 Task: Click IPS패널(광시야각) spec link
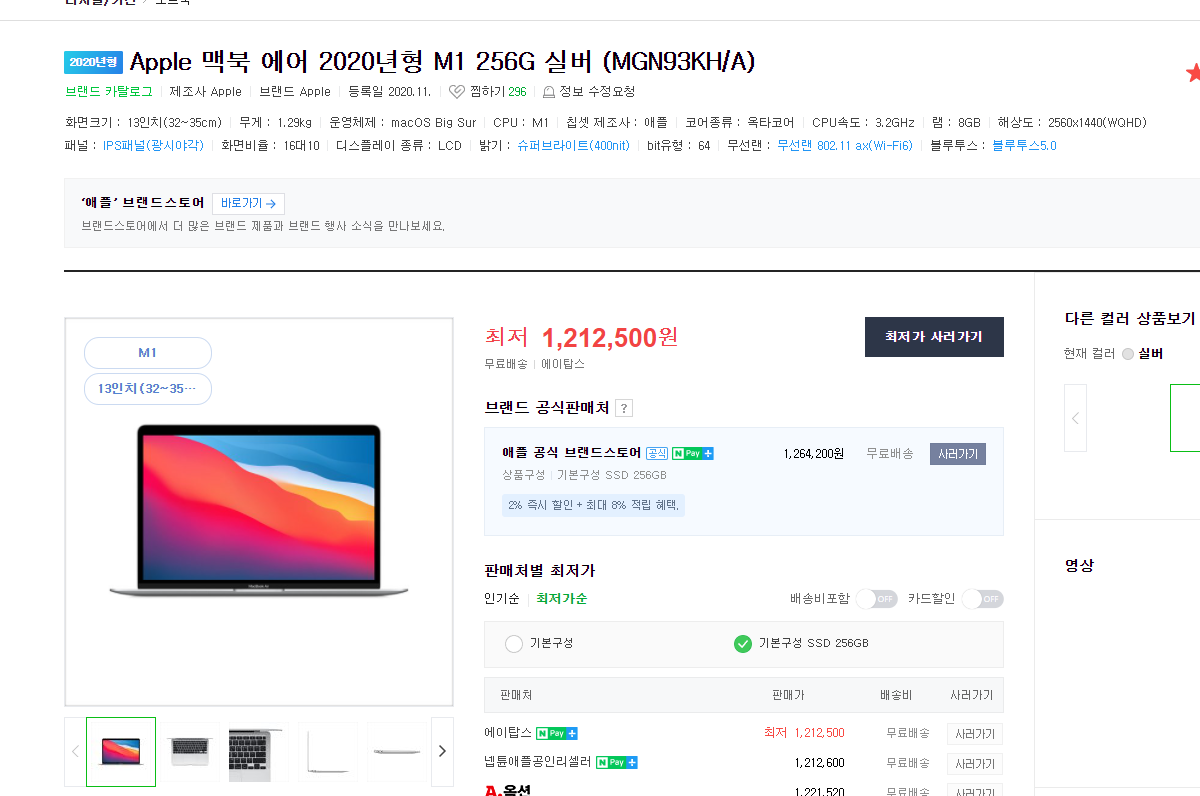[153, 146]
